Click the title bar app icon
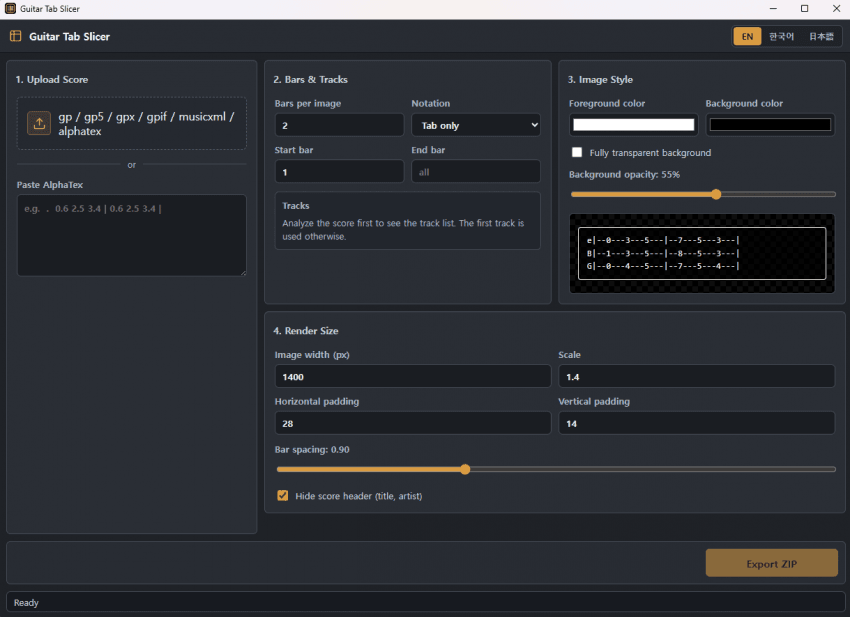Image resolution: width=850 pixels, height=617 pixels. coord(10,9)
